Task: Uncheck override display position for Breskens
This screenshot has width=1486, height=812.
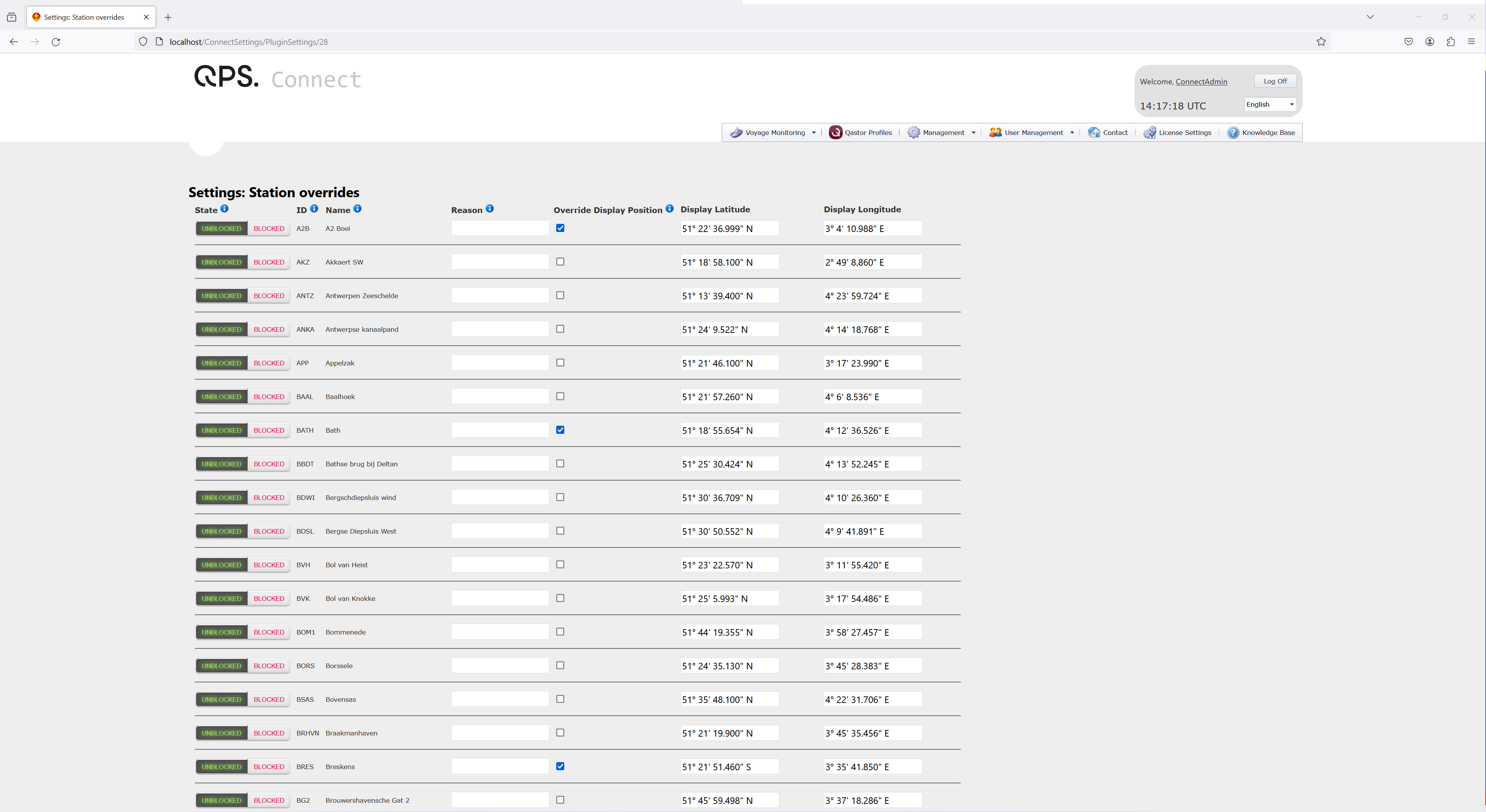Action: pos(560,766)
